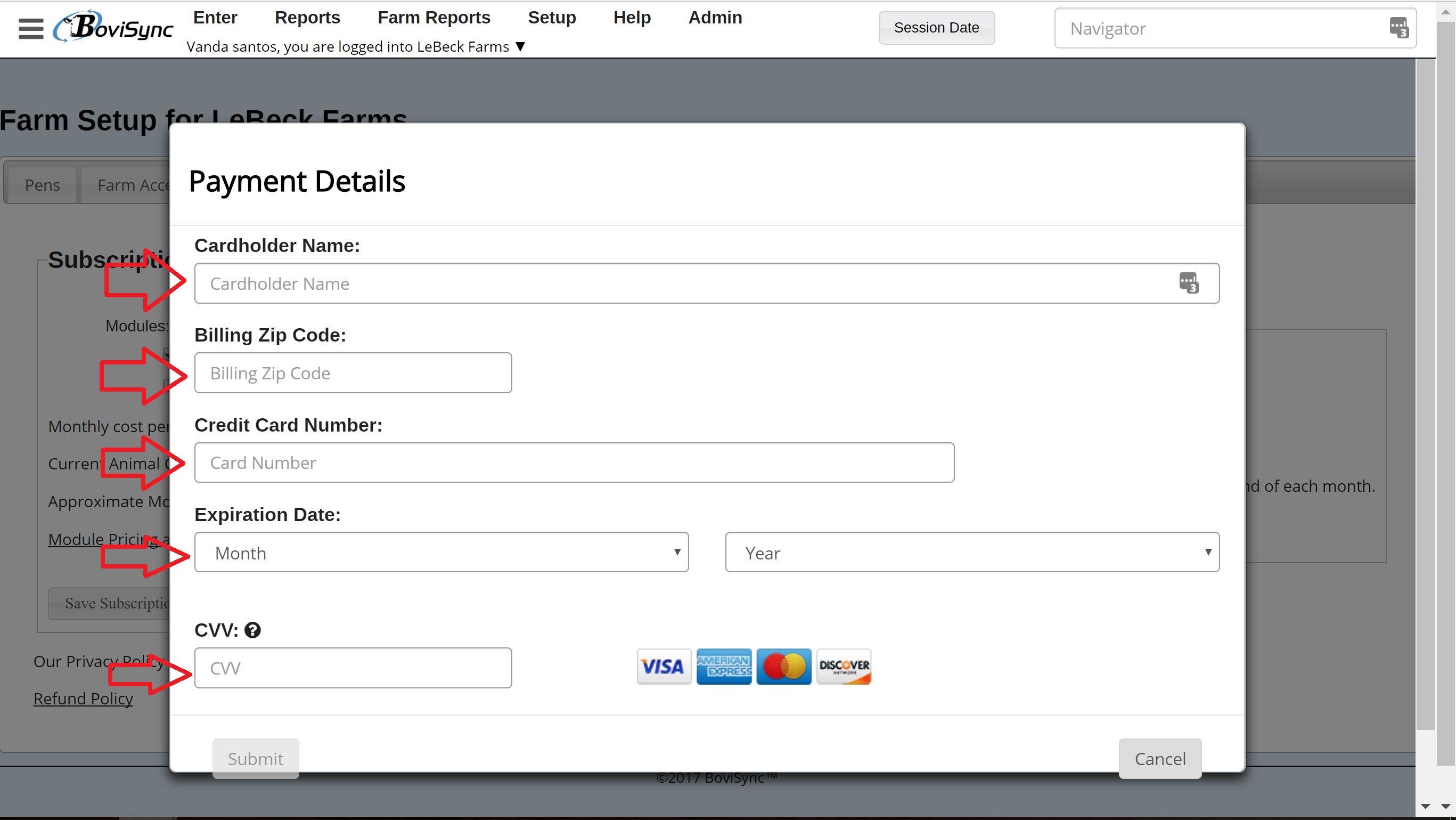Open the Setup menu
1456x820 pixels.
pos(552,18)
